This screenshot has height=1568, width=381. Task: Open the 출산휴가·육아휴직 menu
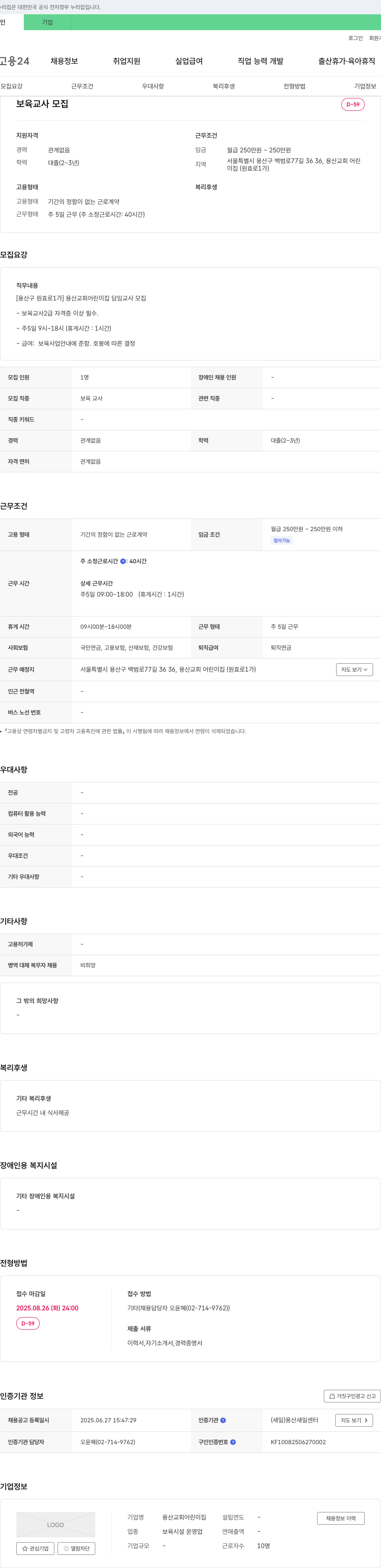[346, 61]
